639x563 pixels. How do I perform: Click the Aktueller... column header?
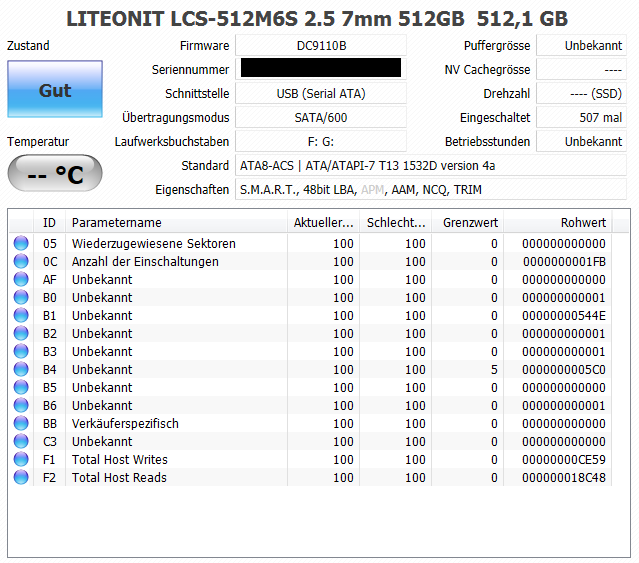[324, 222]
